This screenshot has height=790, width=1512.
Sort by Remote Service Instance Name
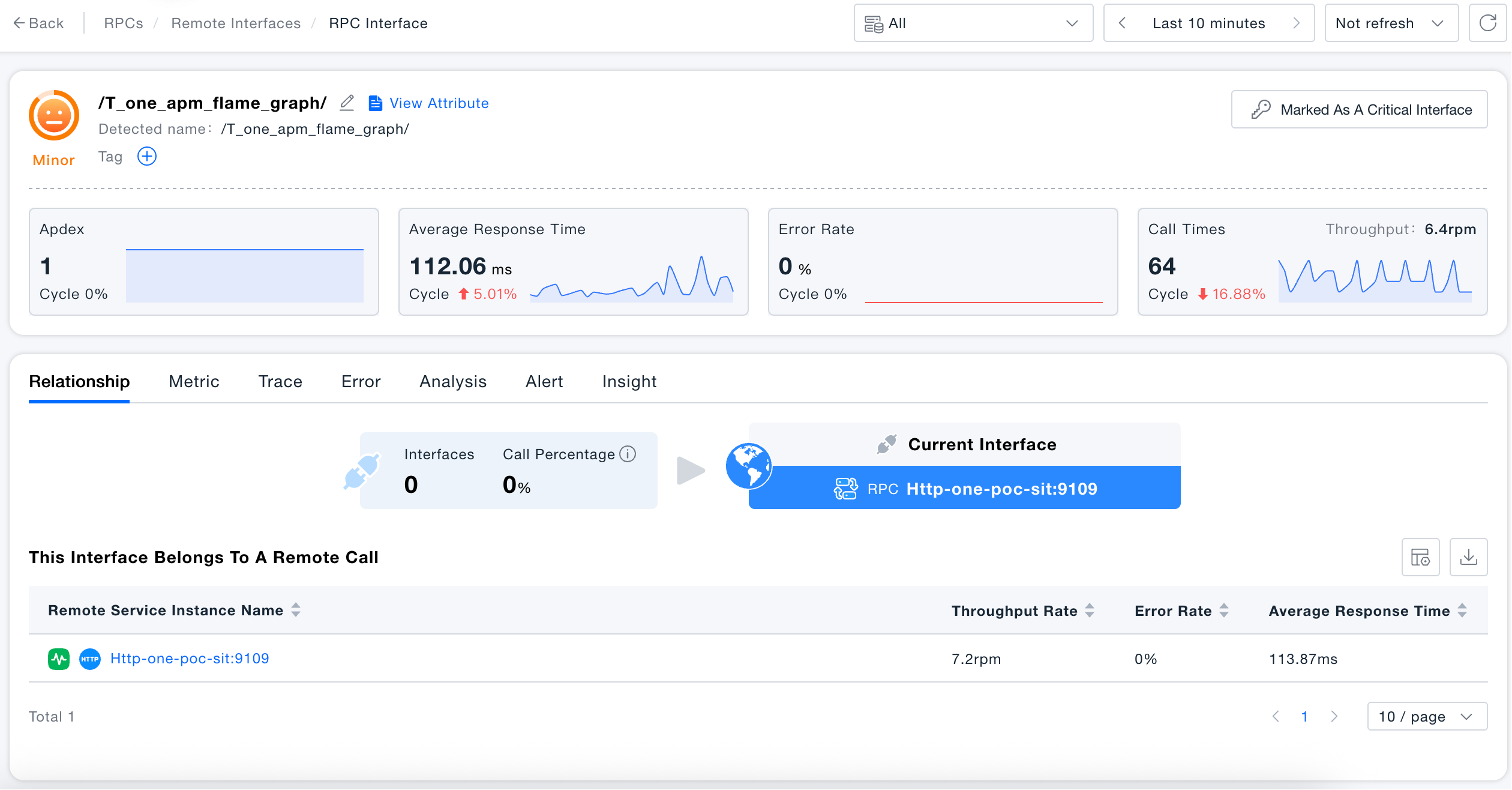tap(296, 611)
